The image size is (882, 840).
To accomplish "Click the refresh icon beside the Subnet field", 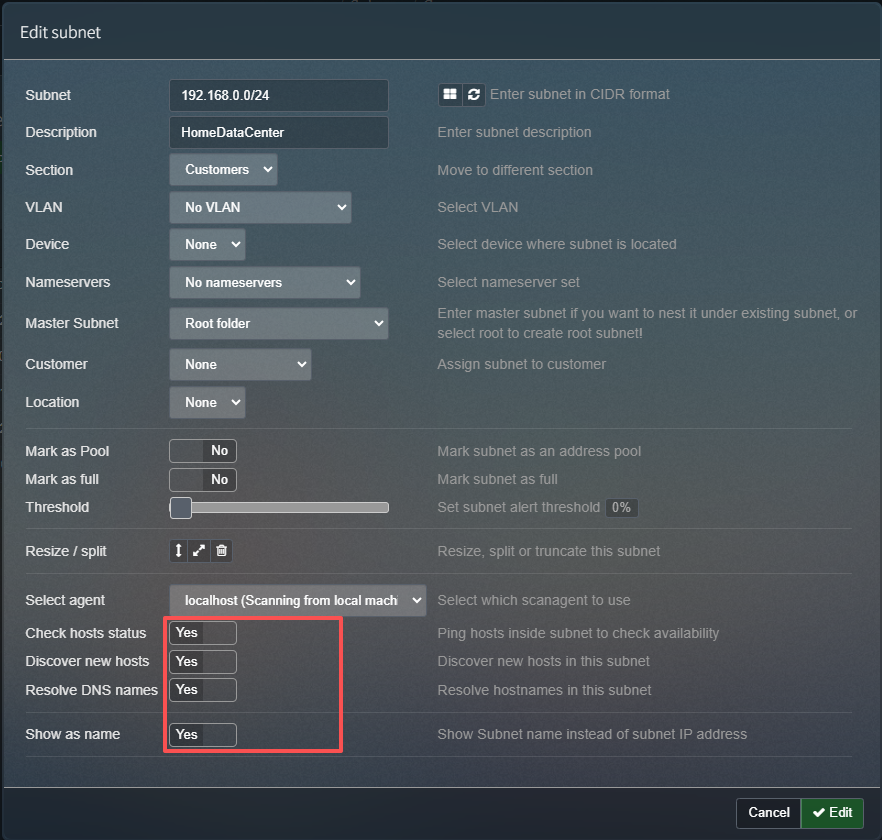I will pos(474,94).
